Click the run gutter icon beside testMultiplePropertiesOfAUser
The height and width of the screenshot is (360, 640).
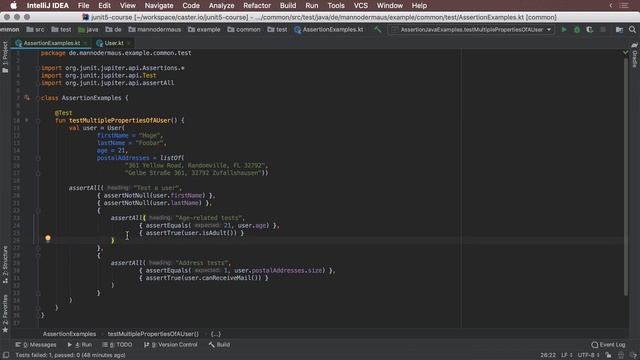point(27,120)
